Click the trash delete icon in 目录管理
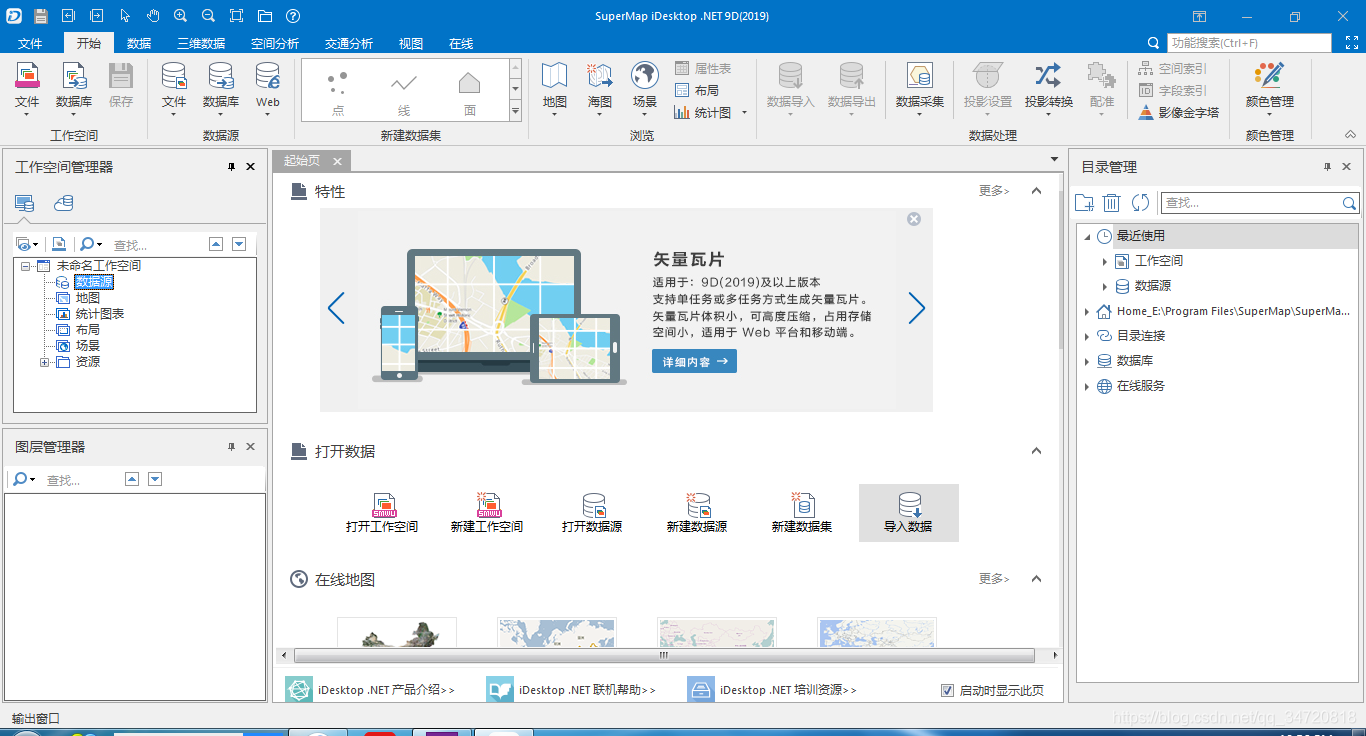 coord(1111,202)
